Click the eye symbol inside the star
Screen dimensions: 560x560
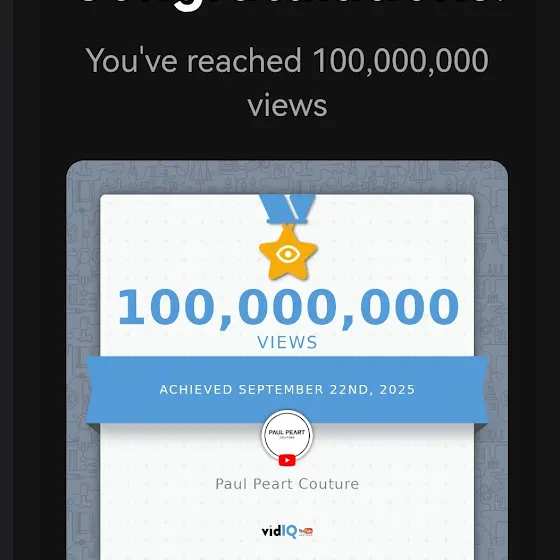point(288,254)
